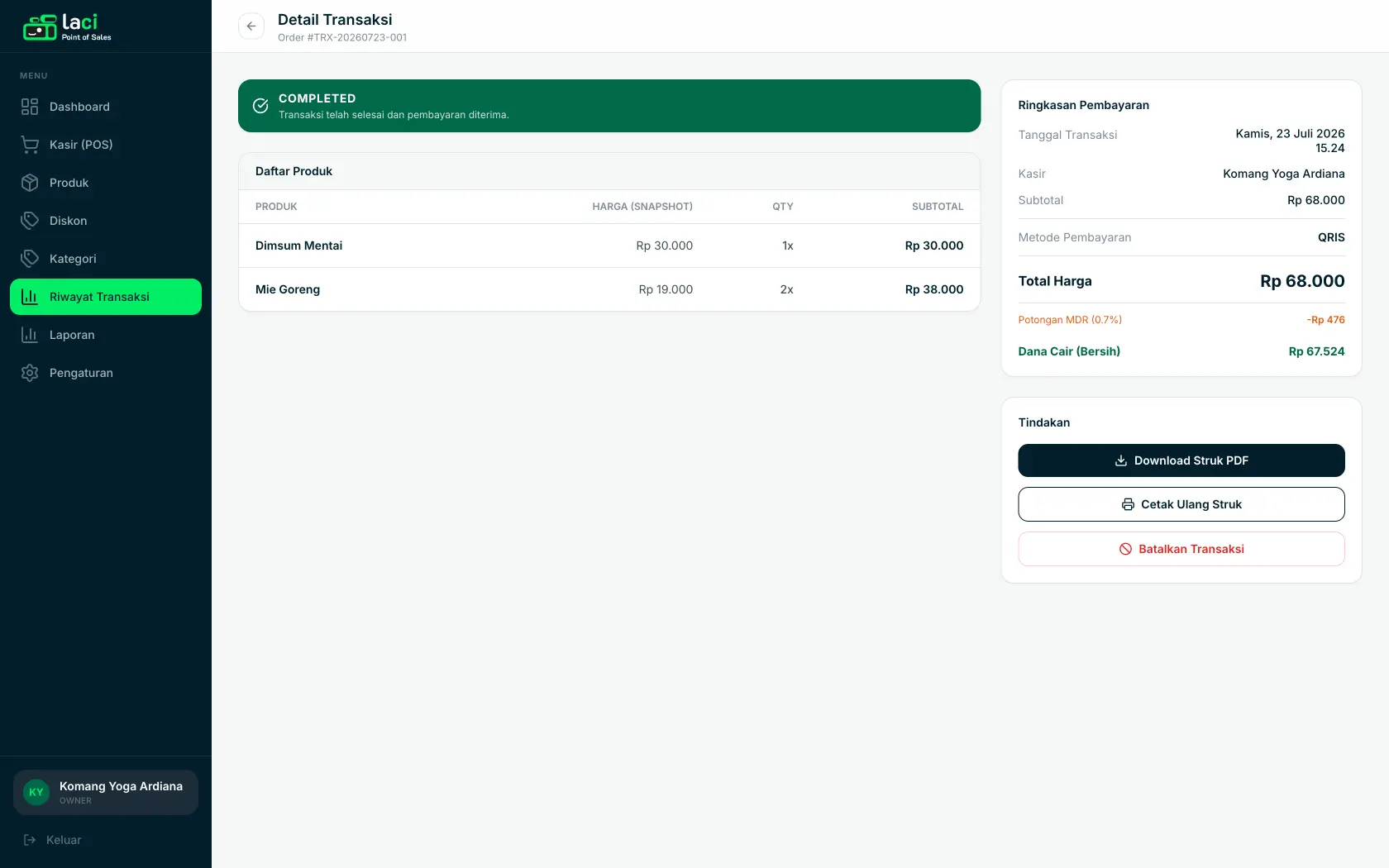The height and width of the screenshot is (868, 1389).
Task: Click the Keluar logout icon
Action: click(30, 840)
